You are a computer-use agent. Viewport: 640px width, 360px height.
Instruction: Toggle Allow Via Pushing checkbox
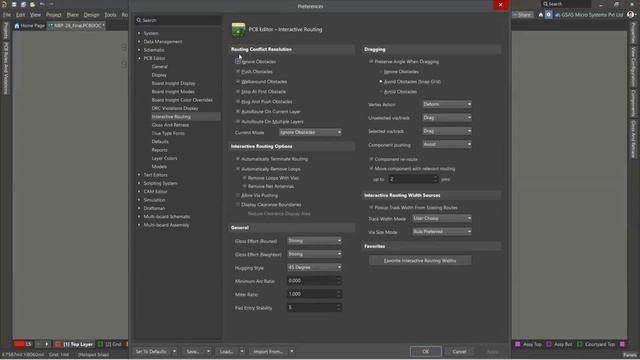coord(238,196)
